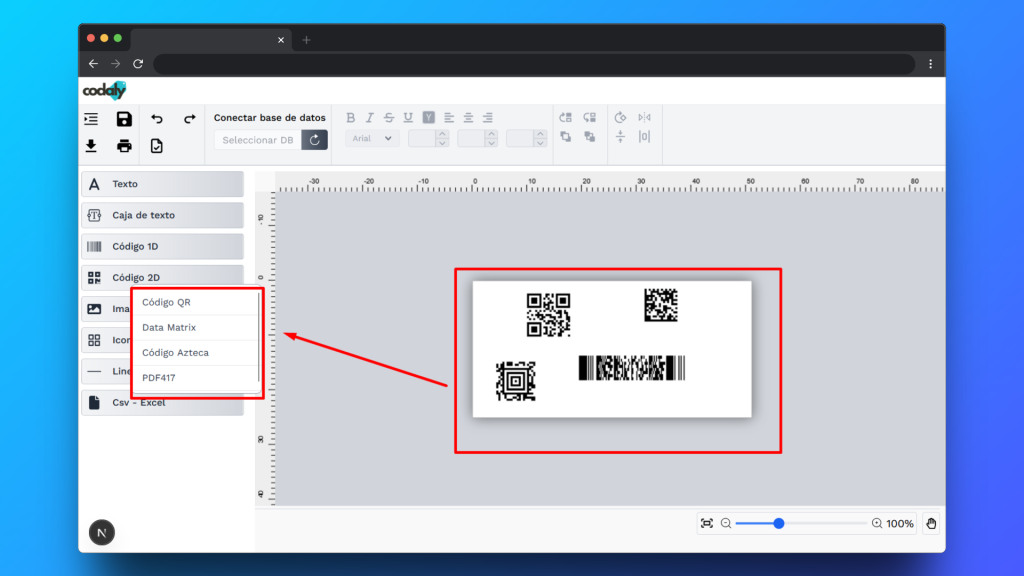
Task: Click the codaly logo
Action: (104, 90)
